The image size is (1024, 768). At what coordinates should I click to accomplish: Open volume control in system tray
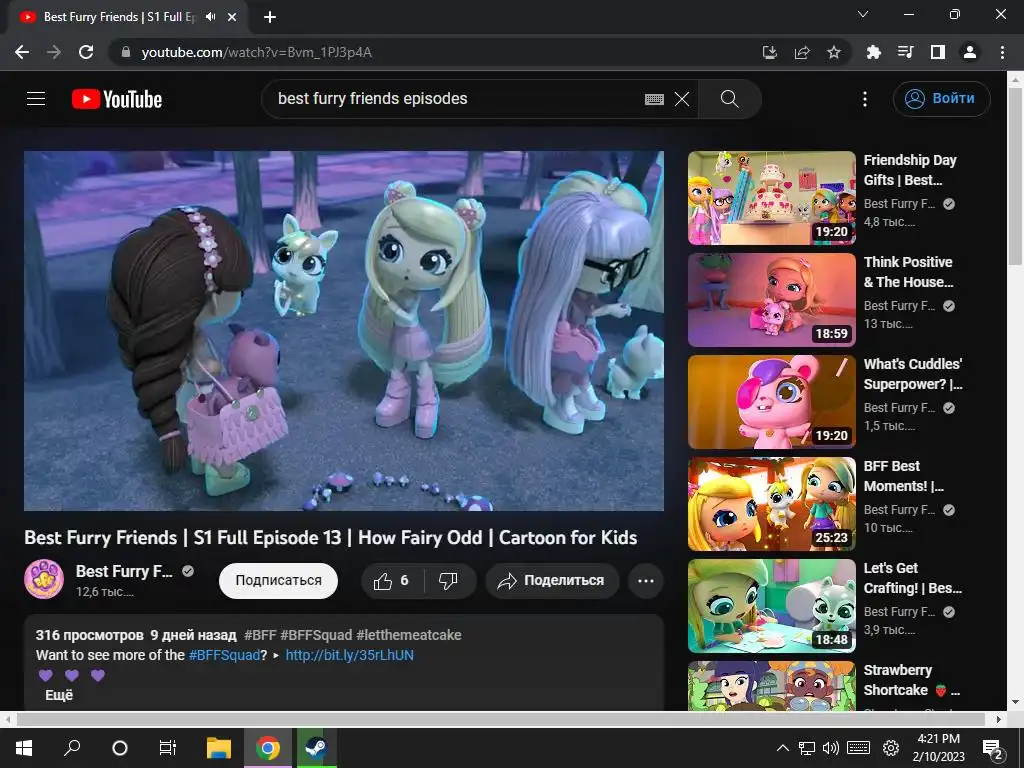point(831,748)
